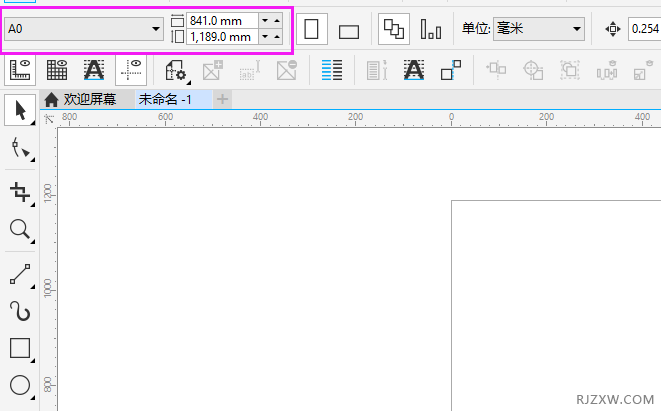The width and height of the screenshot is (661, 411).
Task: Add a new document with plus tab
Action: 222,99
